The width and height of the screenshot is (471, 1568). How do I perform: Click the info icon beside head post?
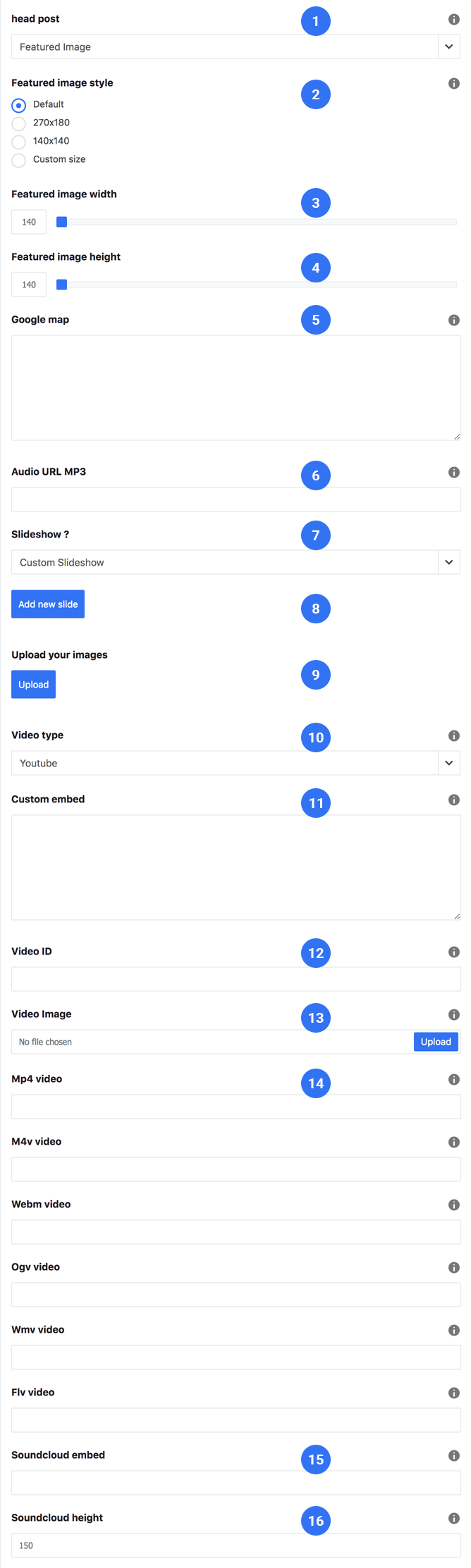(454, 19)
